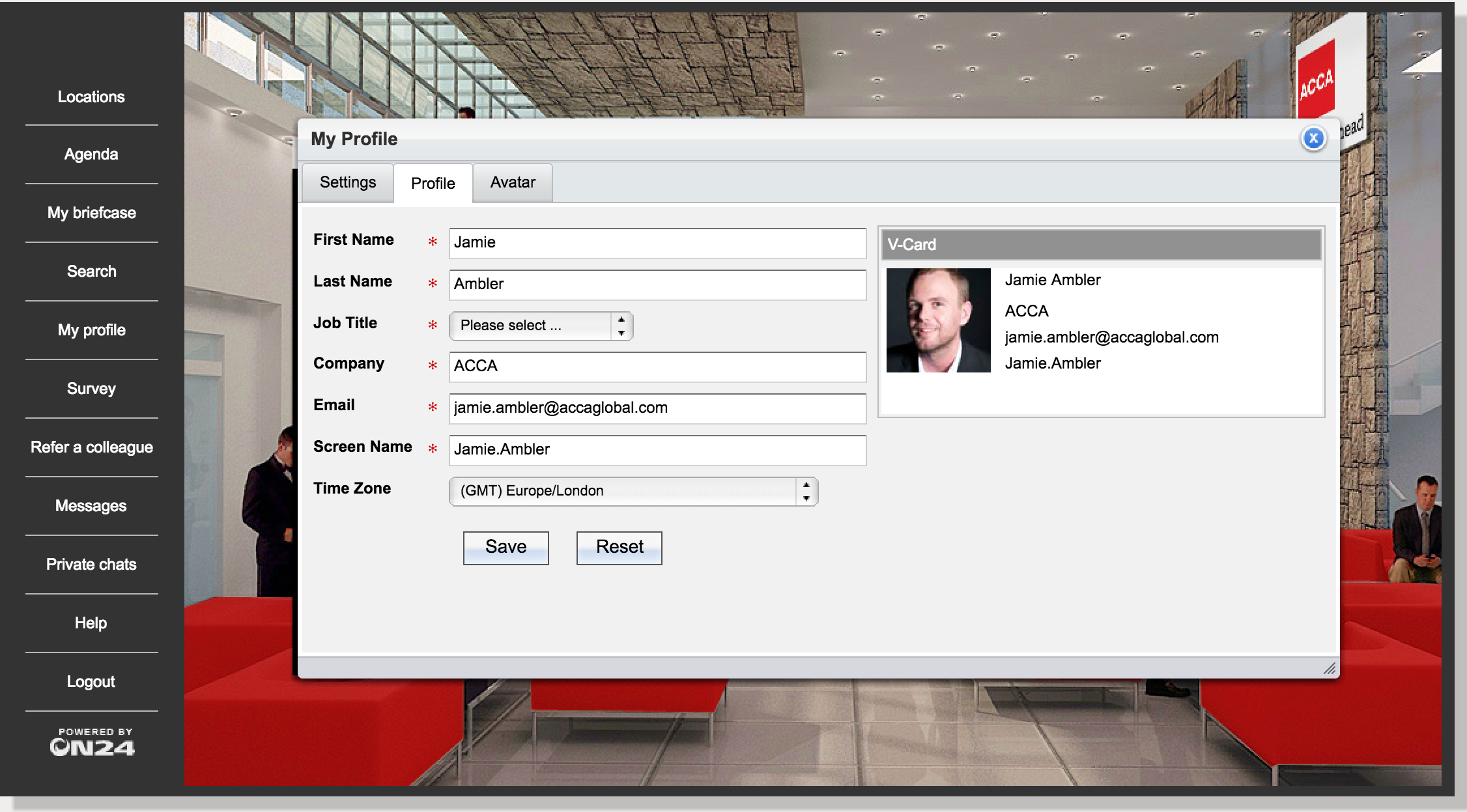Click the Jamie.Ambler screen name on V-Card

click(1053, 363)
